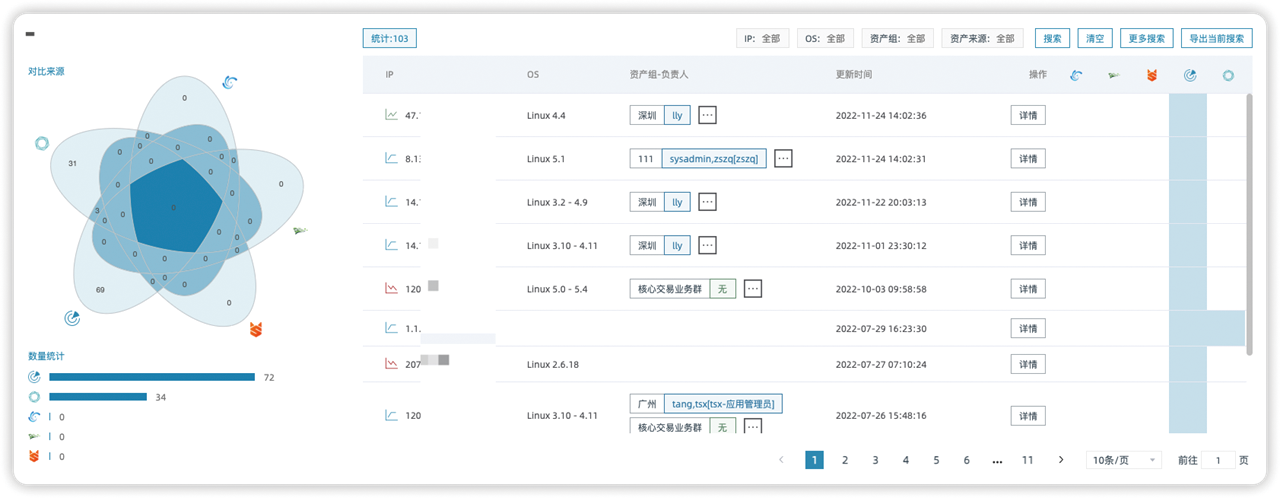1280x498 pixels.
Task: Open the trend icon for the Linux 3.2 - 4.9 row
Action: [391, 202]
